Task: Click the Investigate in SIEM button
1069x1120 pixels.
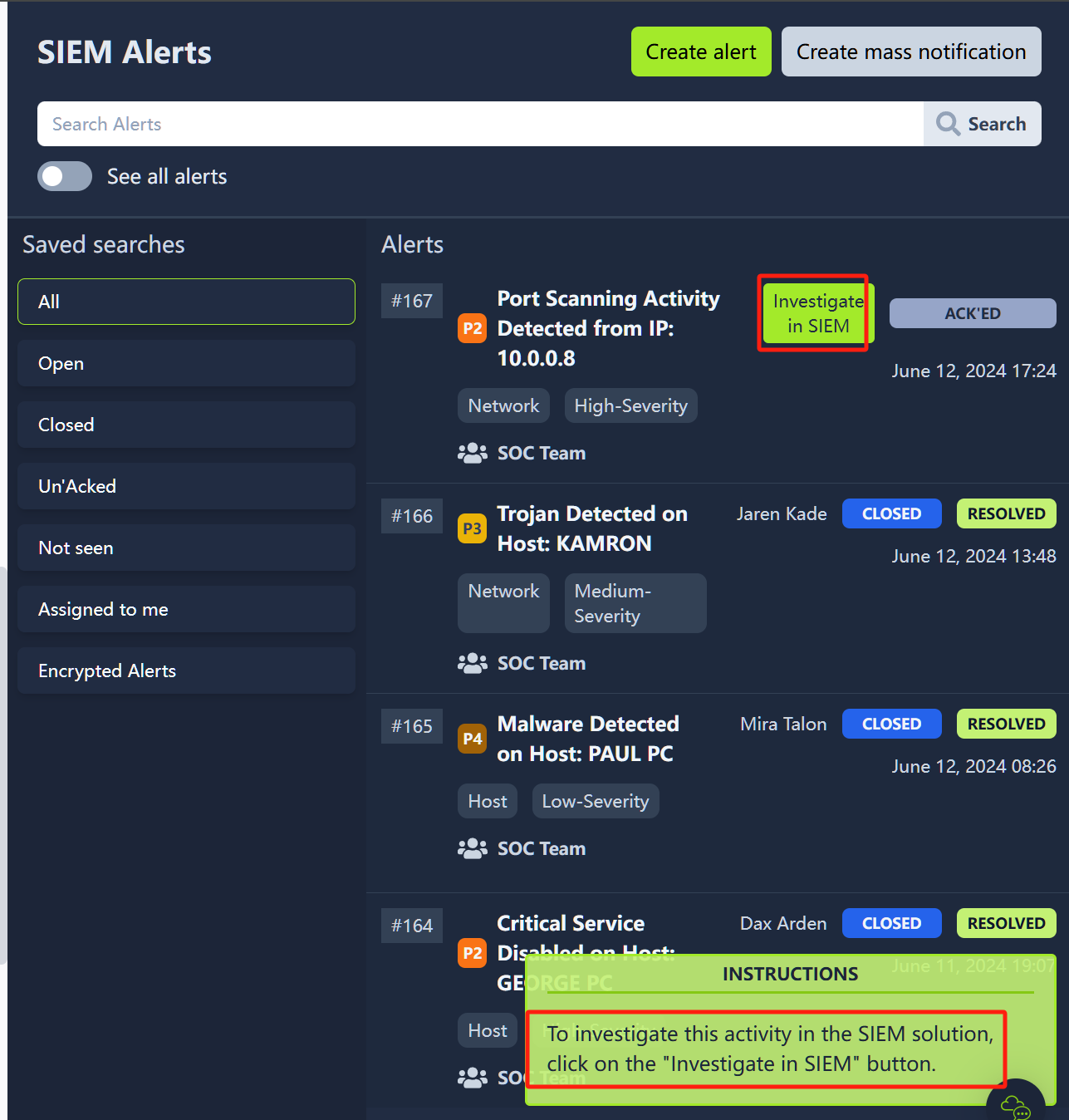Action: [818, 313]
